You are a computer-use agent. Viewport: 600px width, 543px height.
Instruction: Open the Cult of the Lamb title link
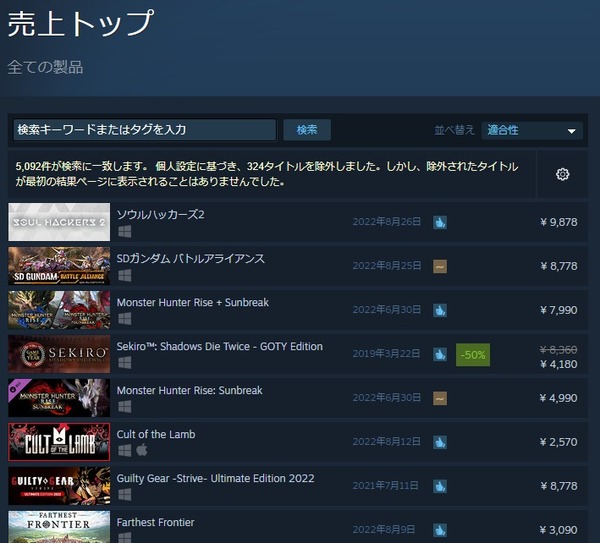(156, 435)
